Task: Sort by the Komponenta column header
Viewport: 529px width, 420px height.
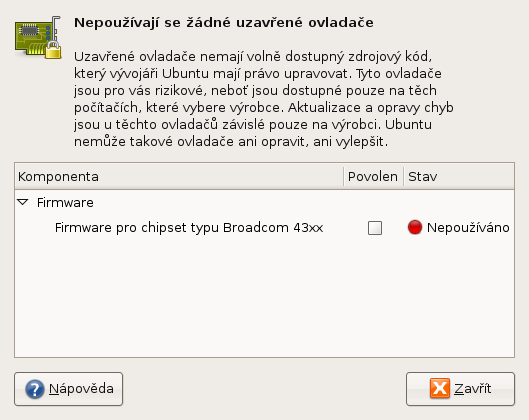Action: (179, 176)
